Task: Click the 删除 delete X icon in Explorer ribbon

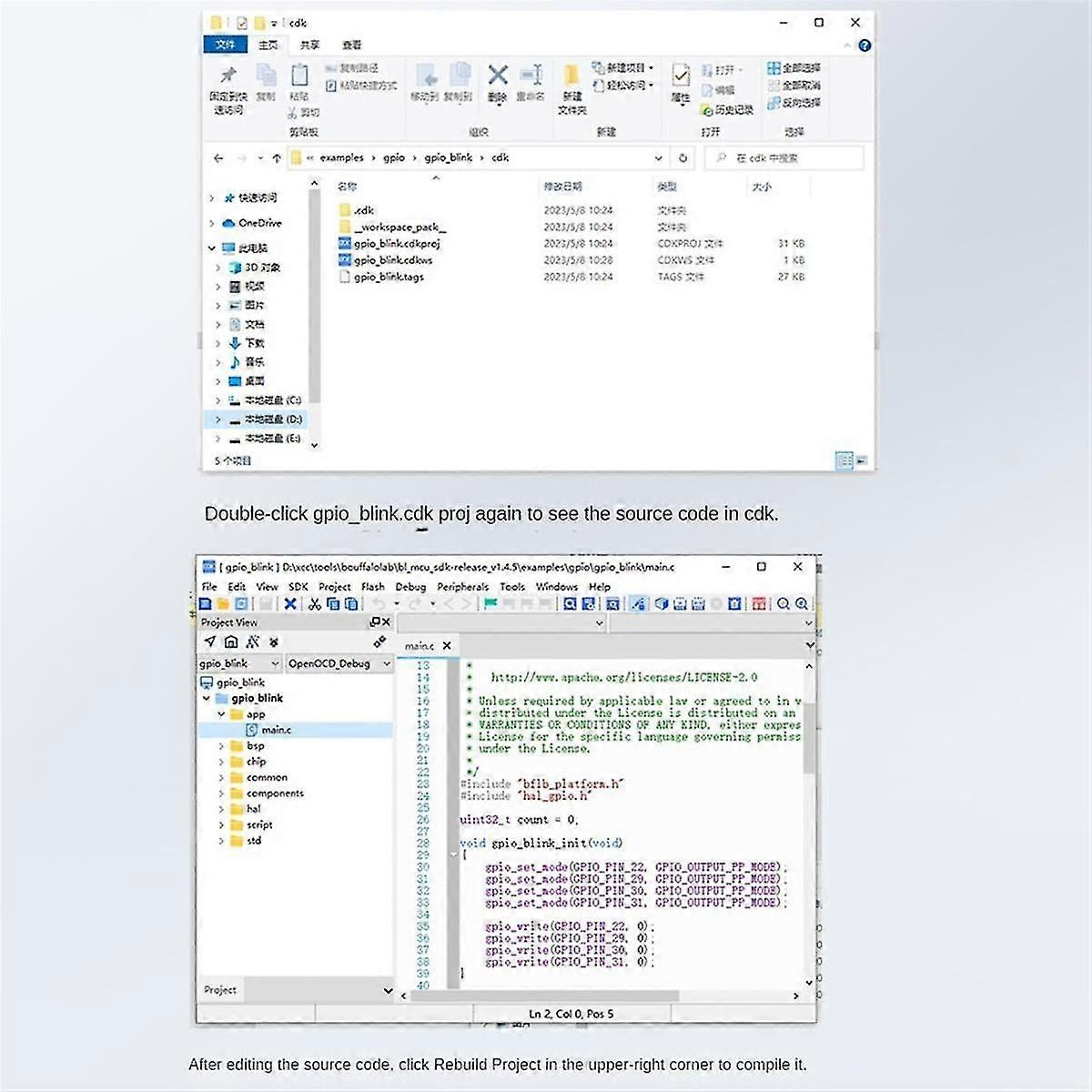Action: [x=497, y=75]
